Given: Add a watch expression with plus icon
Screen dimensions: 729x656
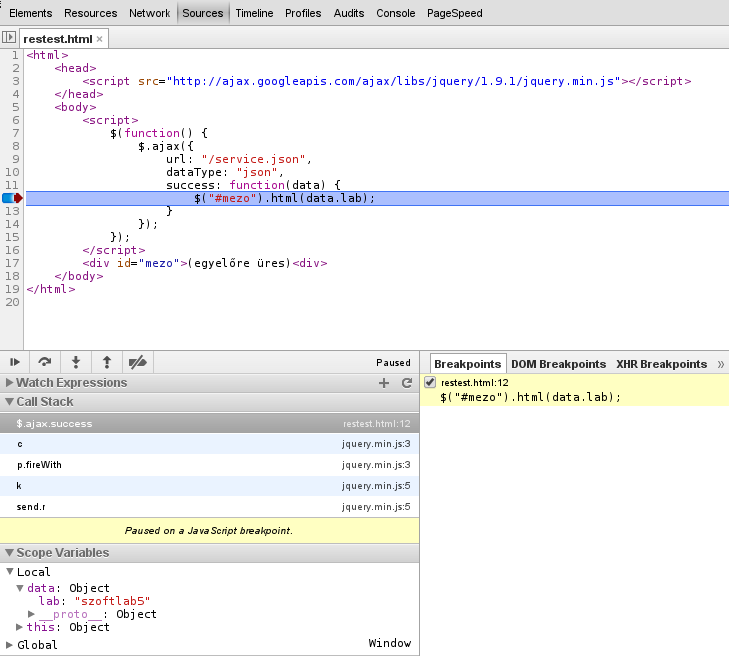Looking at the screenshot, I should [x=384, y=383].
